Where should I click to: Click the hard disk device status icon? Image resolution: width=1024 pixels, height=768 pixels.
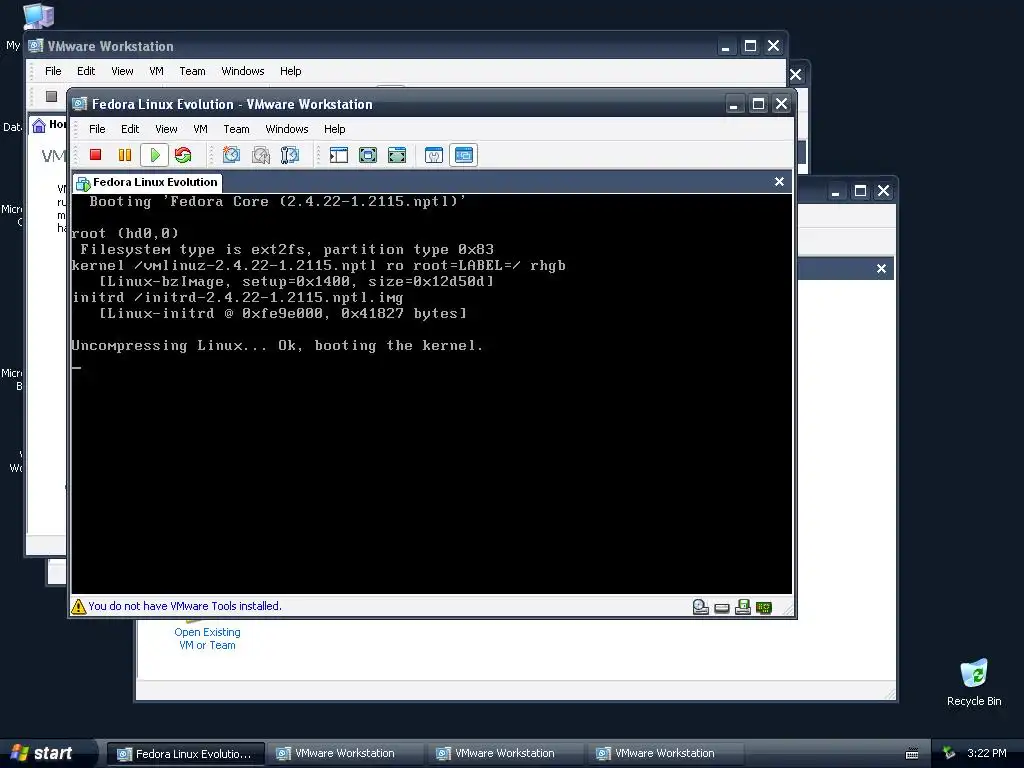(722, 609)
